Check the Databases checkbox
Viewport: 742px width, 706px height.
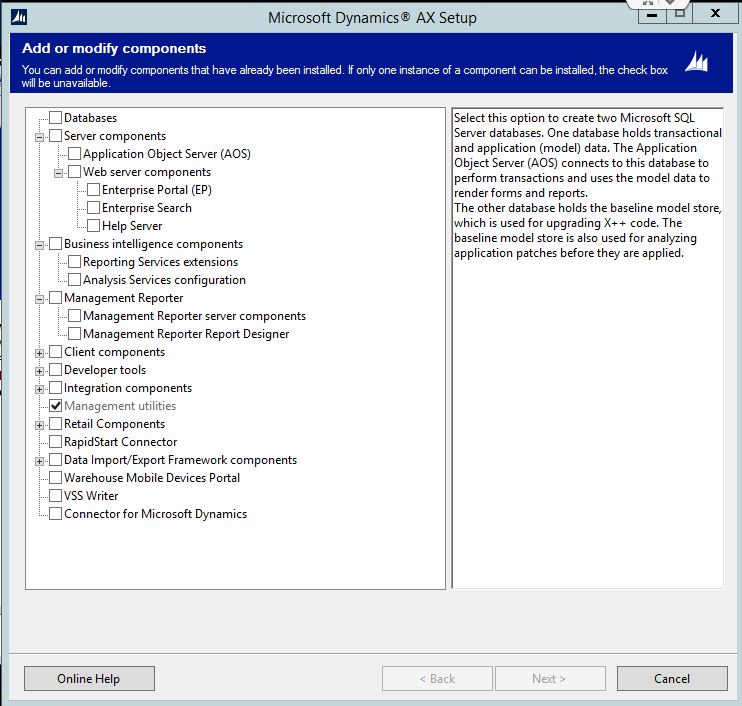[55, 117]
